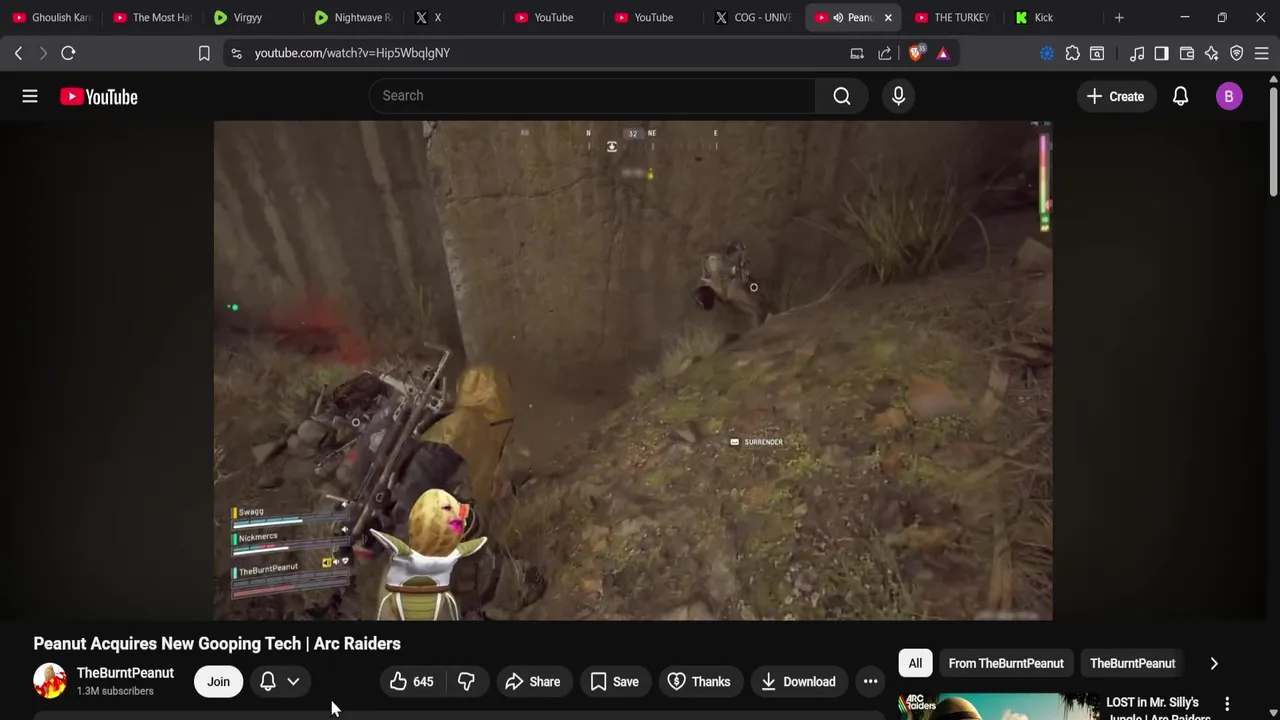Click video title Peanut Acquires New Gooping Tech

tap(217, 643)
